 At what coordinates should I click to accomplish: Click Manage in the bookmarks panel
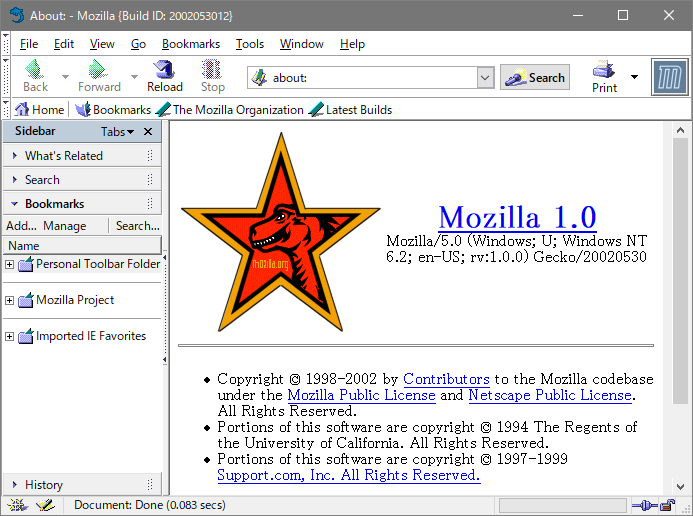pyautogui.click(x=65, y=226)
